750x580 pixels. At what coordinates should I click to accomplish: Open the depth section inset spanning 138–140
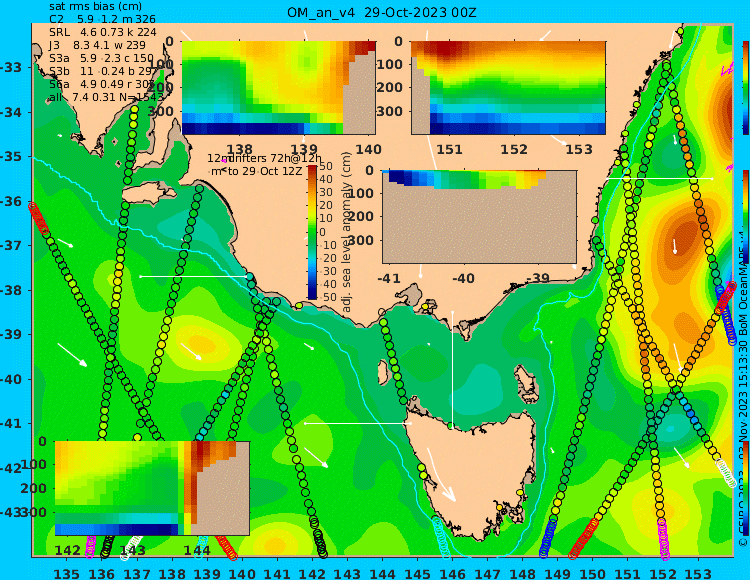[278, 88]
